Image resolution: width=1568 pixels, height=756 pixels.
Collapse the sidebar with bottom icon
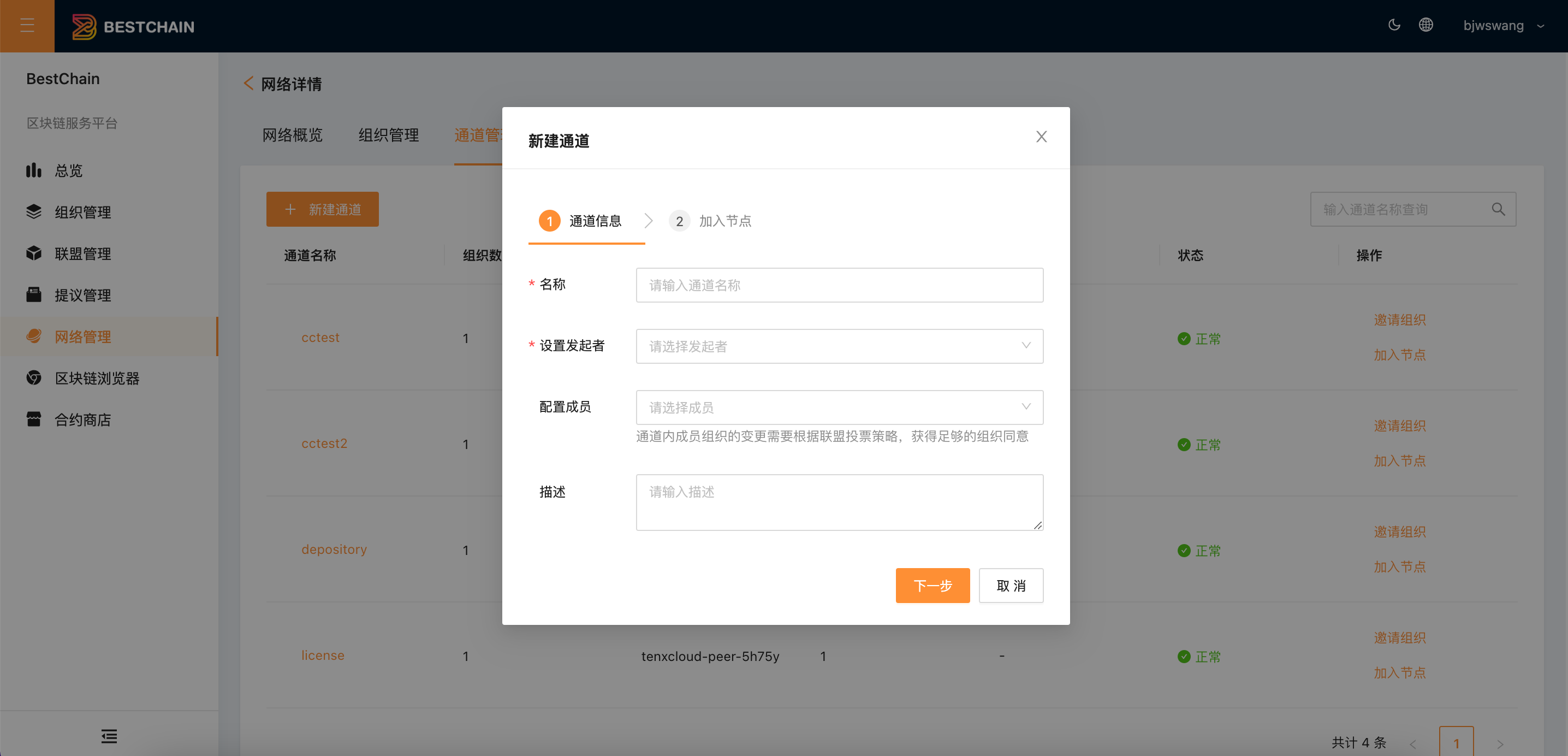click(x=109, y=736)
